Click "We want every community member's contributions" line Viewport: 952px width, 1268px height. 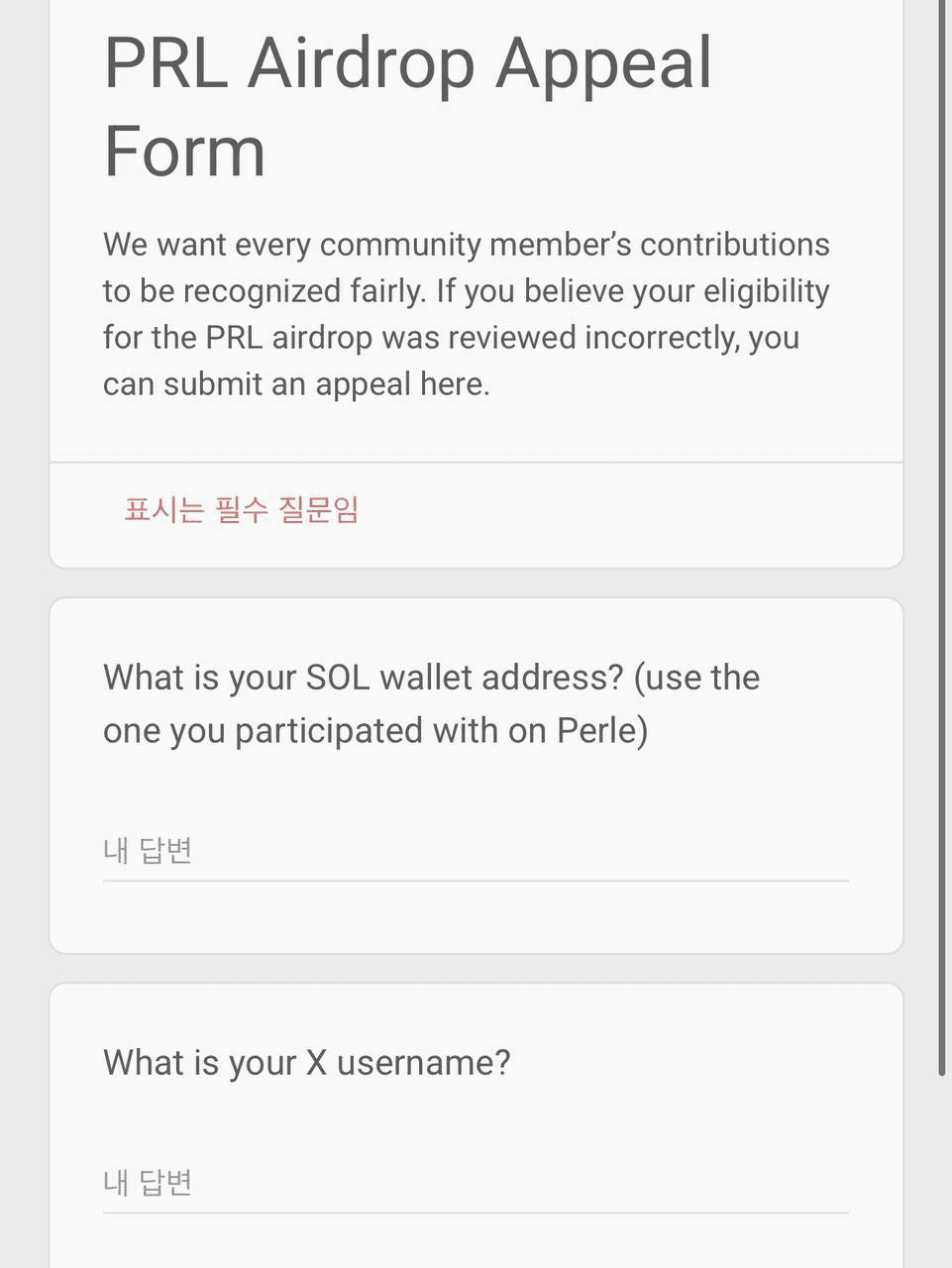click(x=466, y=245)
